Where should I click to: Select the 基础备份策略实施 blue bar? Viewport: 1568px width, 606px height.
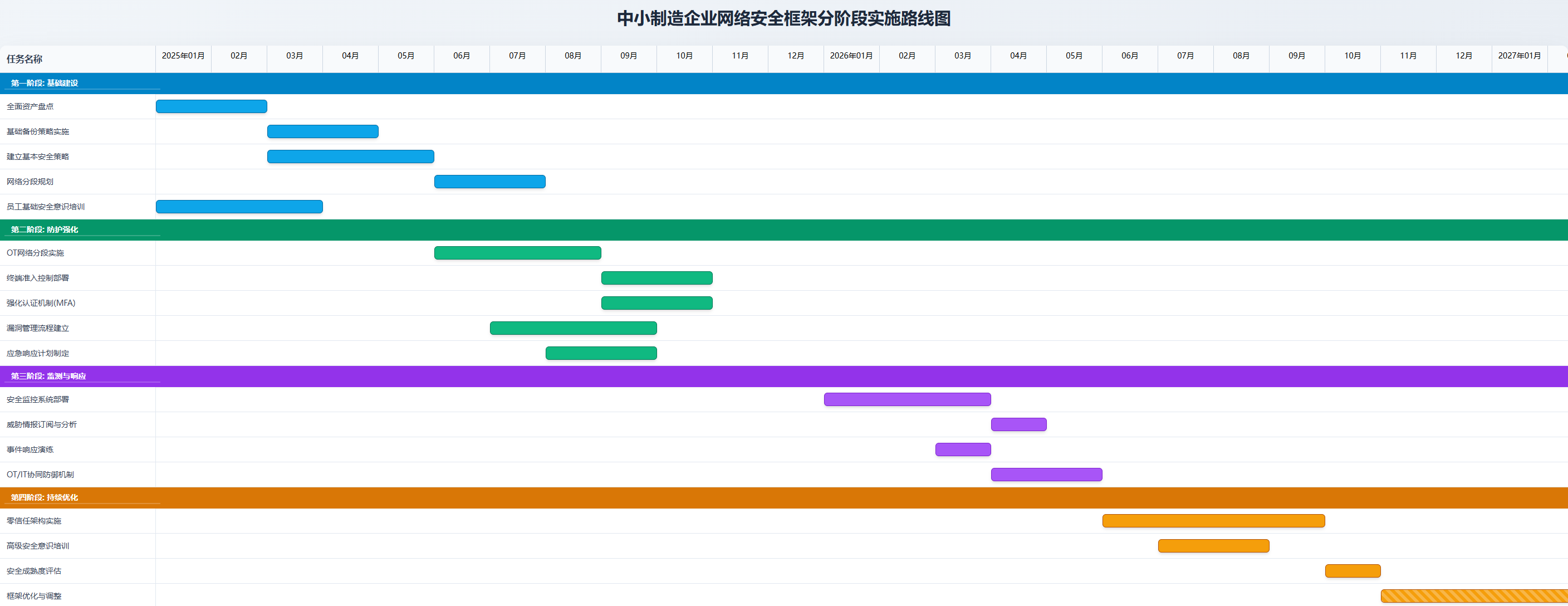point(322,131)
